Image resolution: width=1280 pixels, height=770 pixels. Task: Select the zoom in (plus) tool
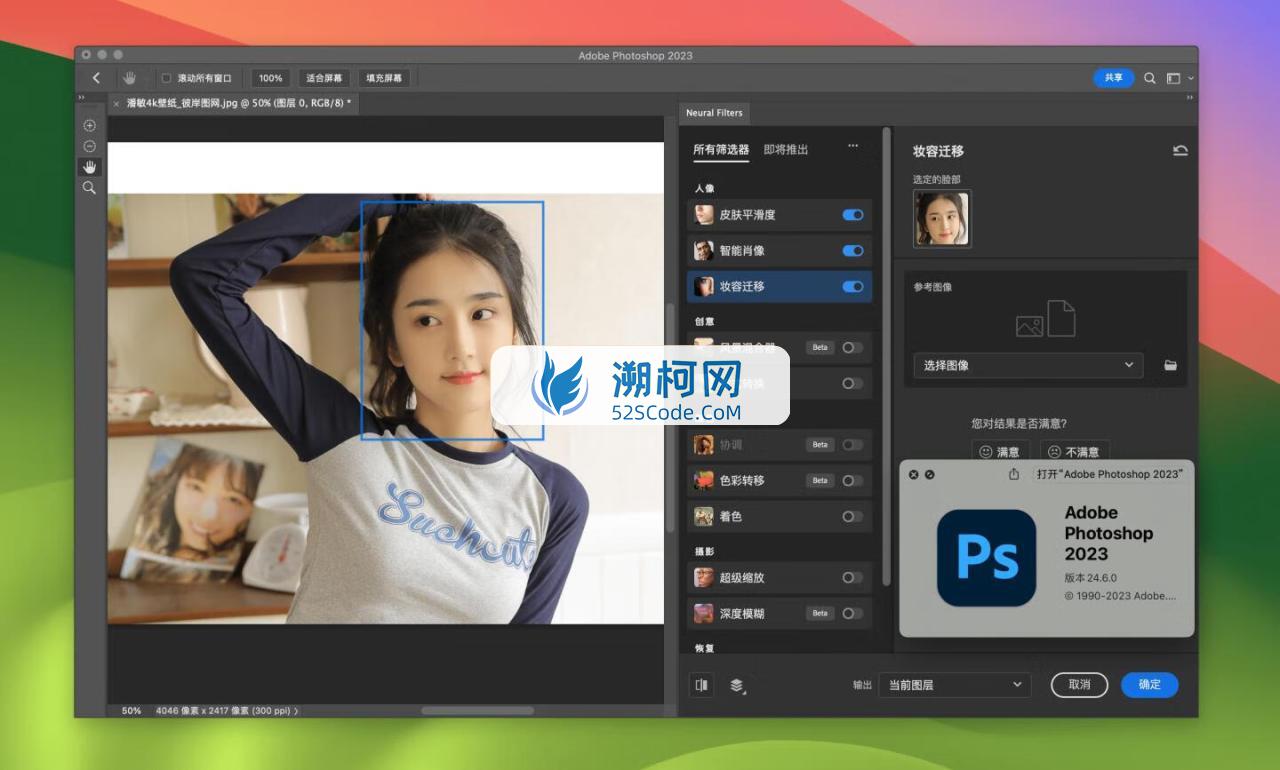pyautogui.click(x=89, y=126)
